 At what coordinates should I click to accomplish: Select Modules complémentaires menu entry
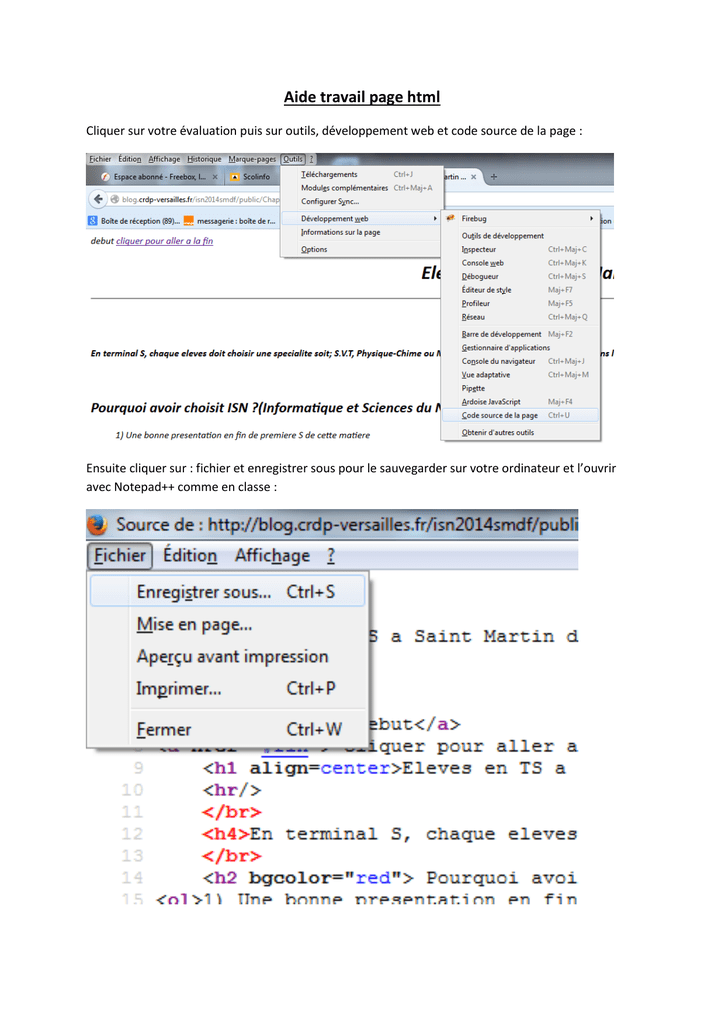tap(361, 188)
